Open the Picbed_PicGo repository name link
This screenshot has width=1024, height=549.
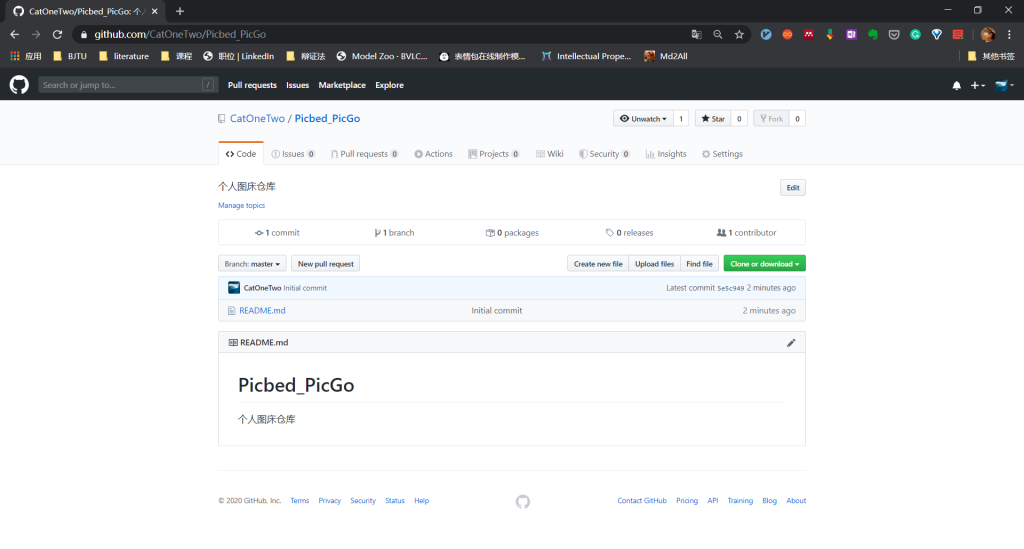(x=327, y=119)
